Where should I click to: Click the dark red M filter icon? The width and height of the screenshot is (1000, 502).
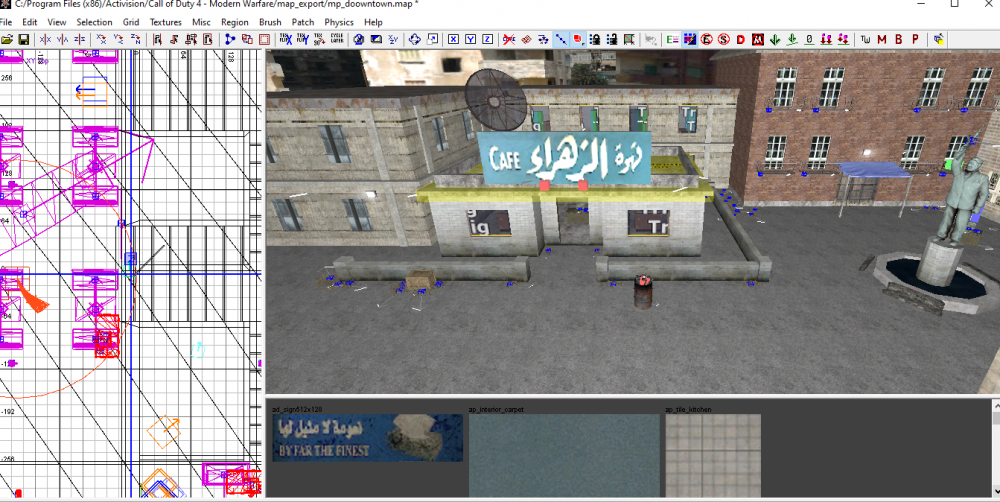[882, 39]
